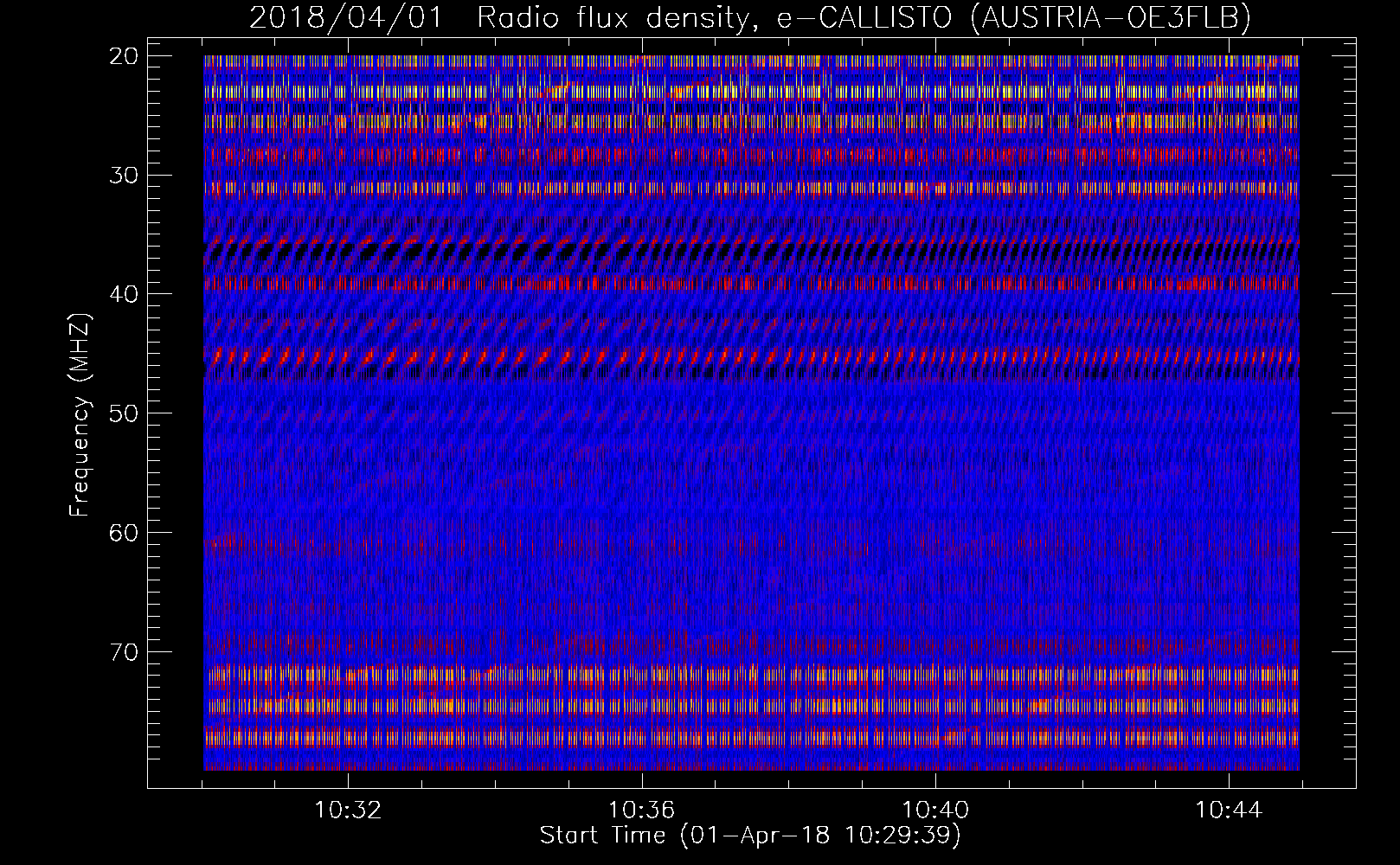Click the Frequency (MHZ) axis label
1400x865 pixels.
[x=80, y=415]
